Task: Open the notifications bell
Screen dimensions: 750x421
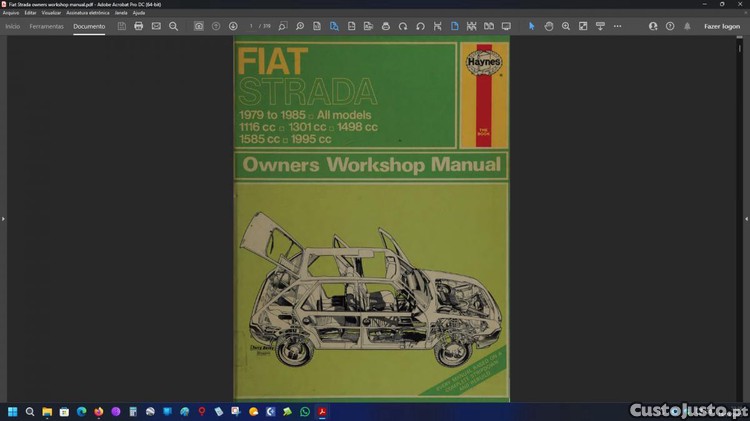Action: (687, 26)
